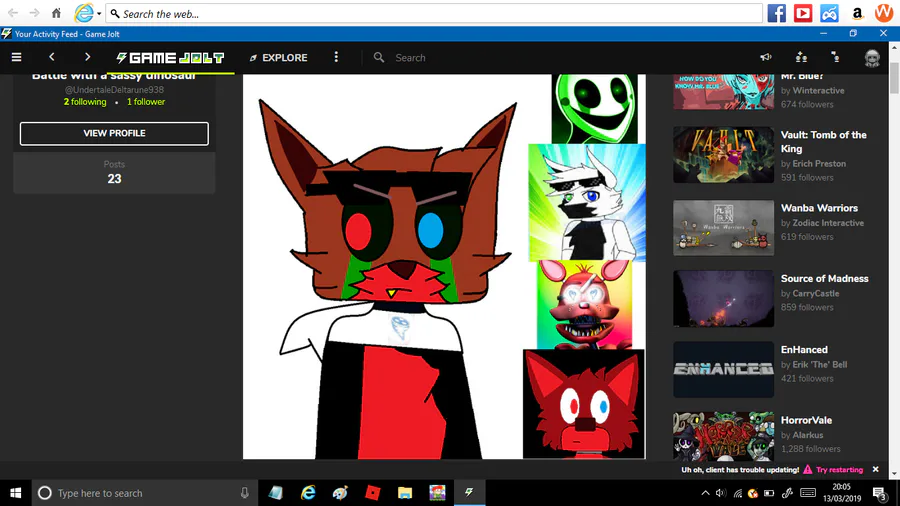The width and height of the screenshot is (900, 506).
Task: Open the friends icon in top bar
Action: [801, 57]
